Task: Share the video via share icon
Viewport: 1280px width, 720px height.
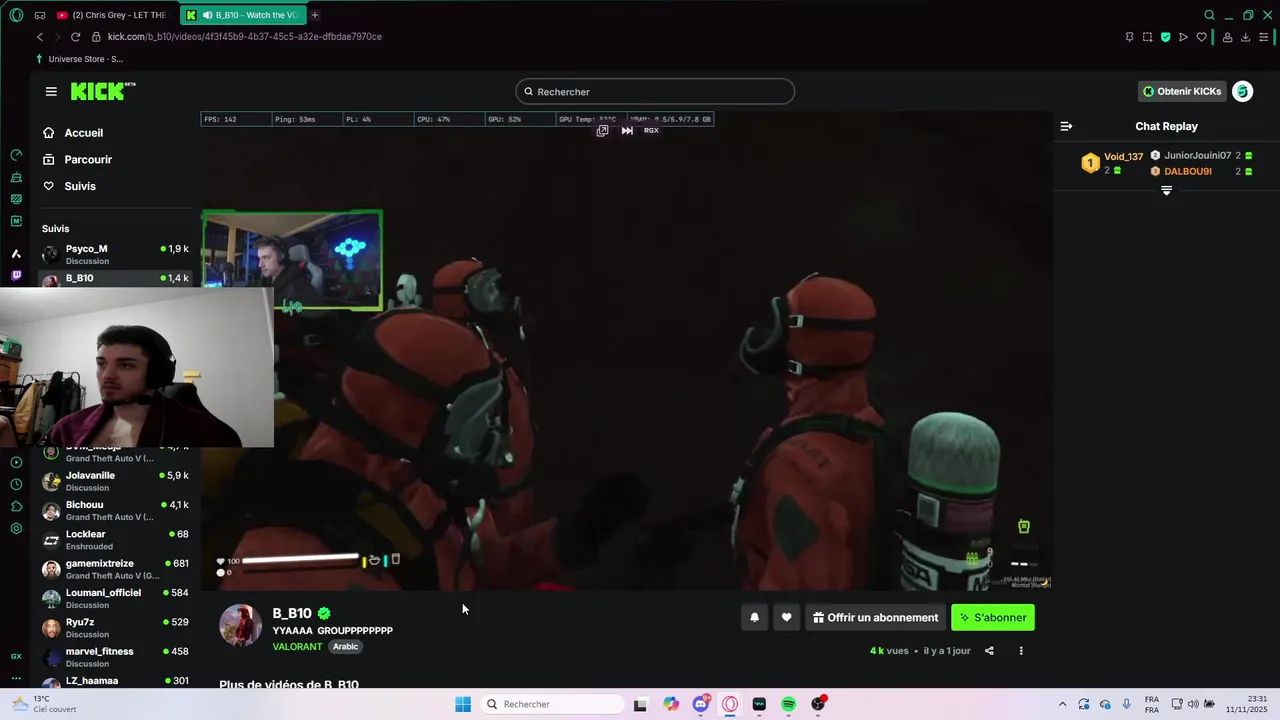Action: click(x=989, y=651)
